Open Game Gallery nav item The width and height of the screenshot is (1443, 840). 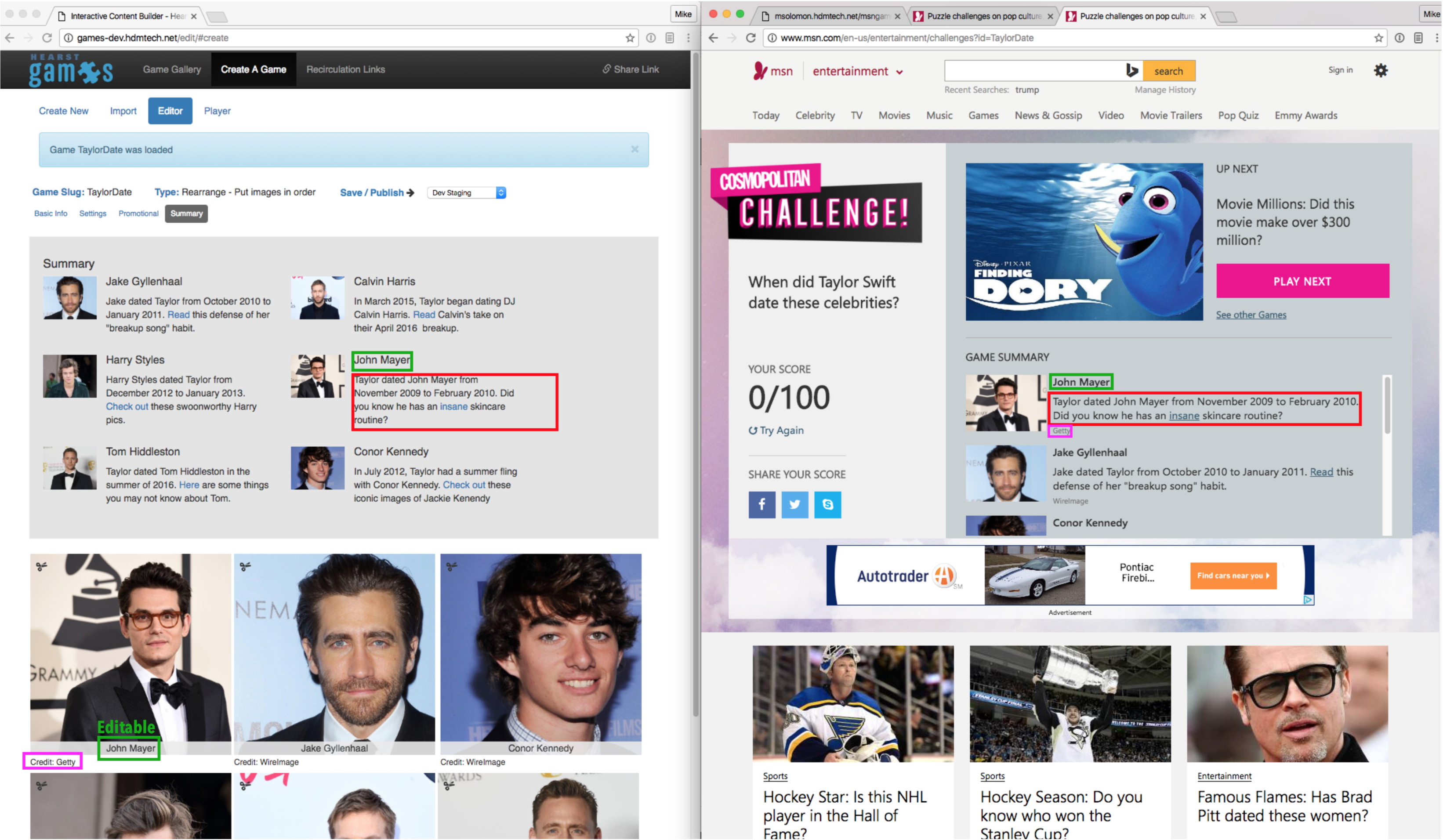(172, 69)
